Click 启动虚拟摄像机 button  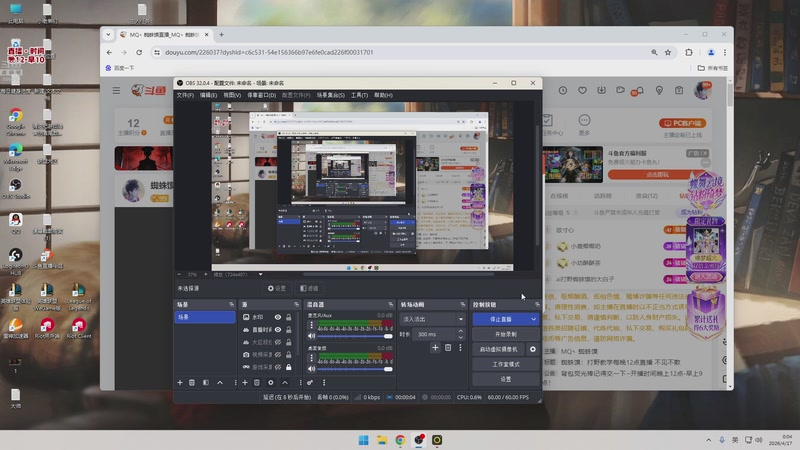pos(498,349)
